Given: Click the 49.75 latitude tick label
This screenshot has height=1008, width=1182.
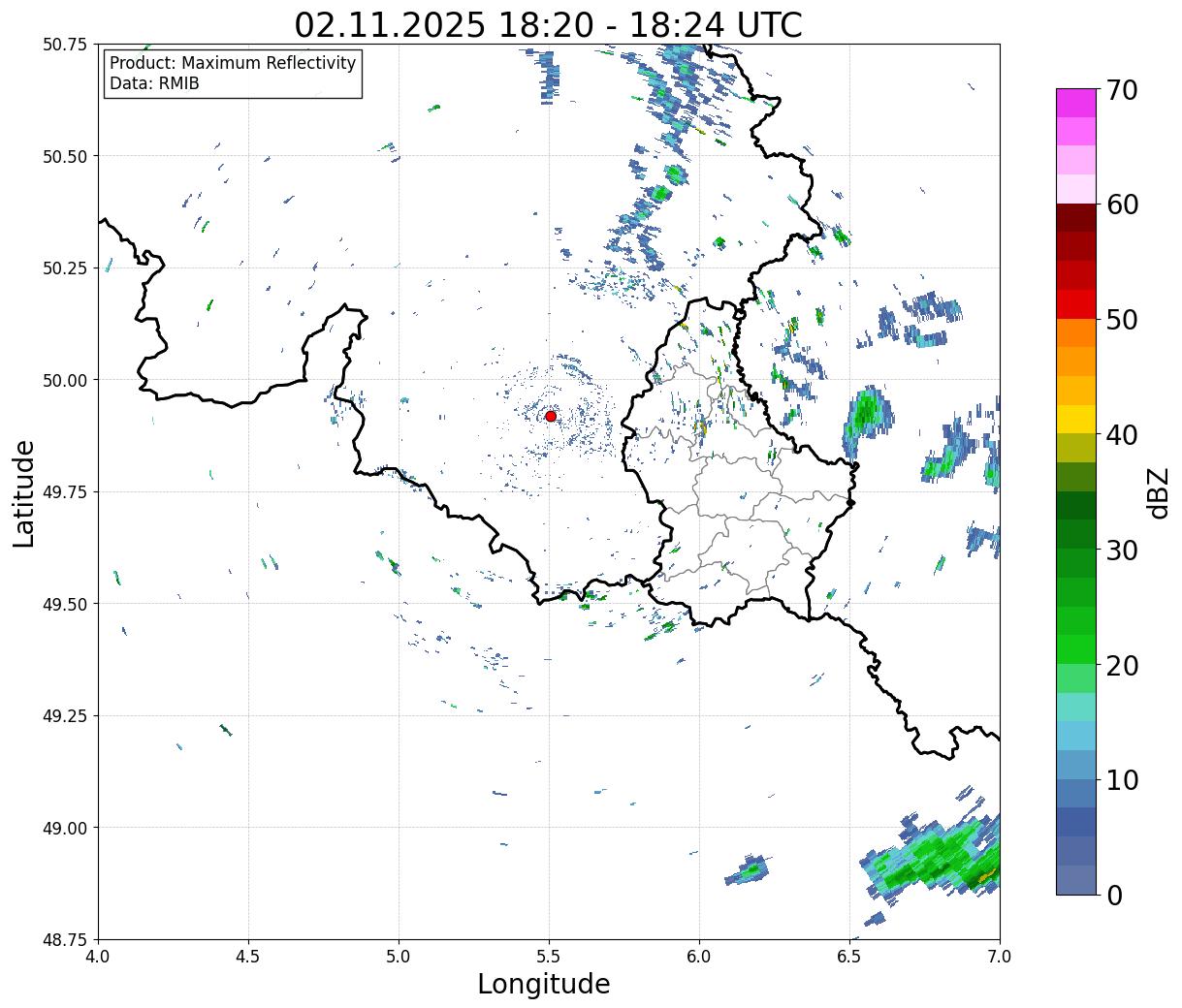Looking at the screenshot, I should (x=65, y=492).
